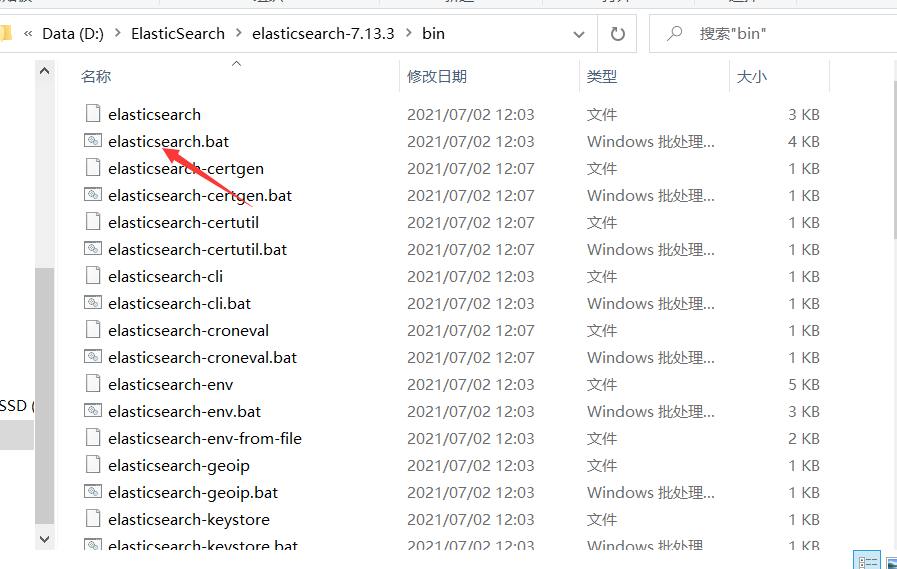The width and height of the screenshot is (897, 569).
Task: Select elasticsearch-geoip file name
Action: [x=179, y=465]
